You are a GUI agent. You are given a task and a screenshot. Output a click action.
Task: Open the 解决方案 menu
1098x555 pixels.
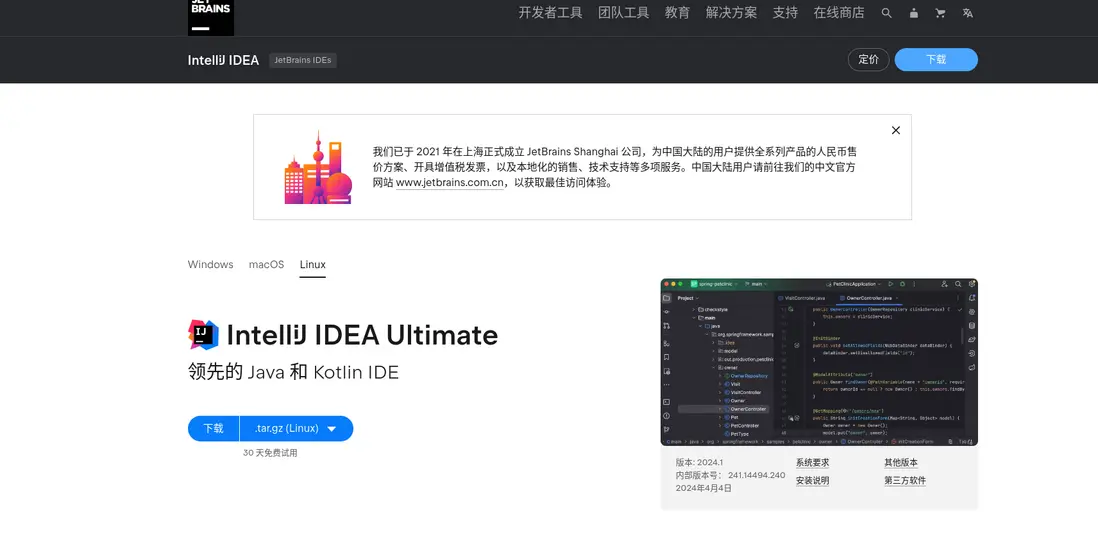point(731,13)
